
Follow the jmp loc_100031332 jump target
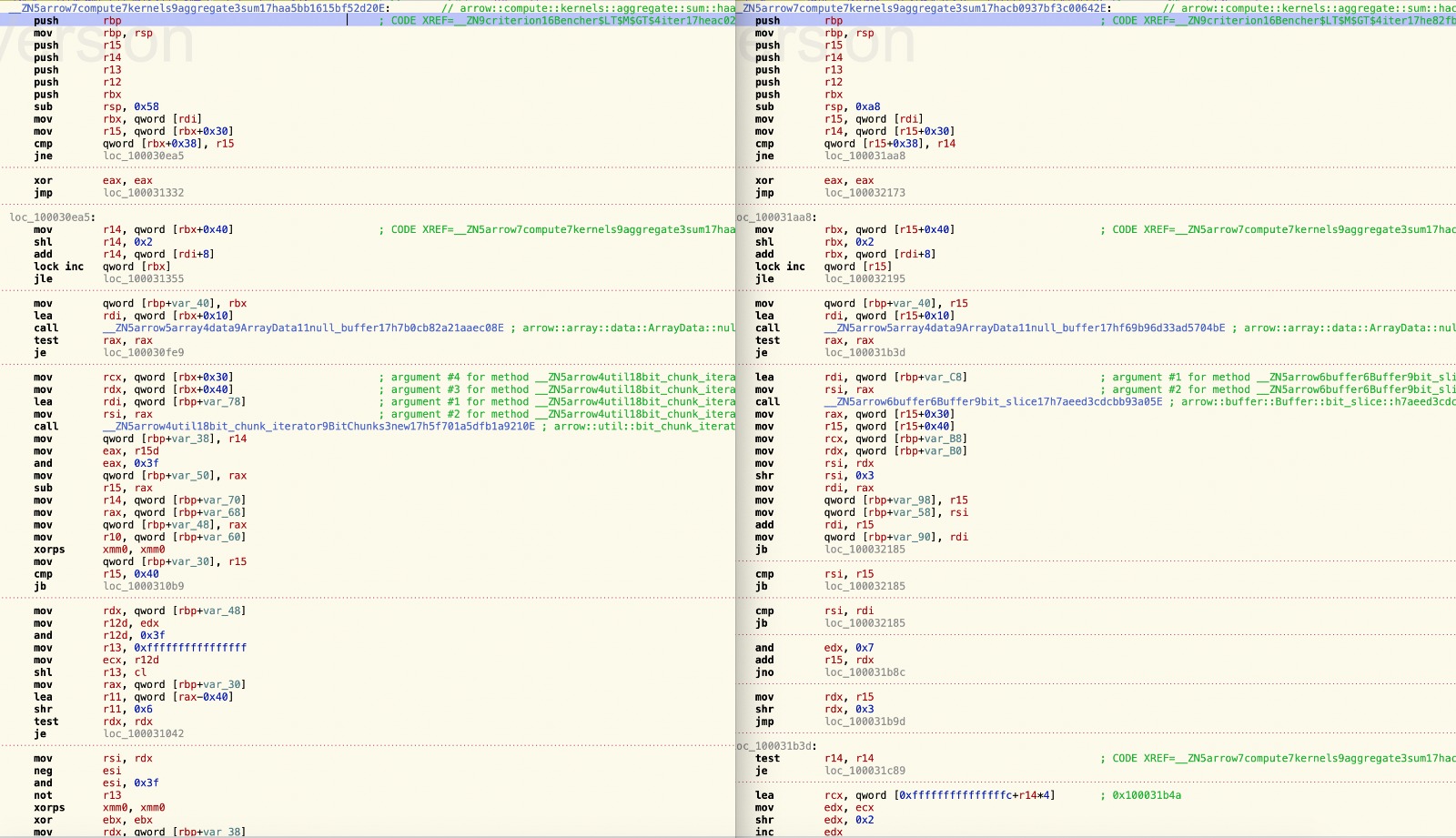[143, 193]
